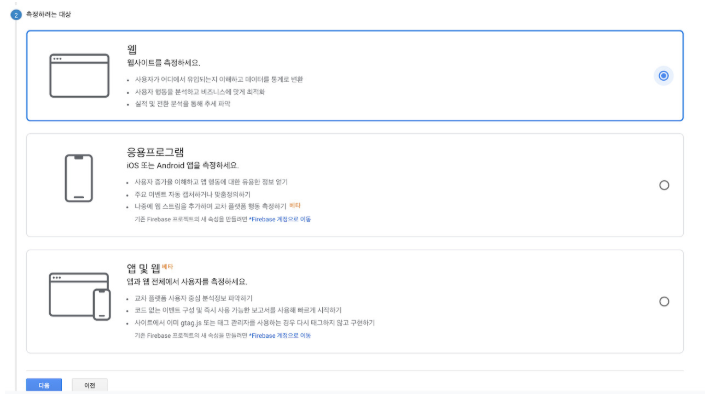Click the 웹사이트를 측정하세요 subtitle

pos(163,63)
